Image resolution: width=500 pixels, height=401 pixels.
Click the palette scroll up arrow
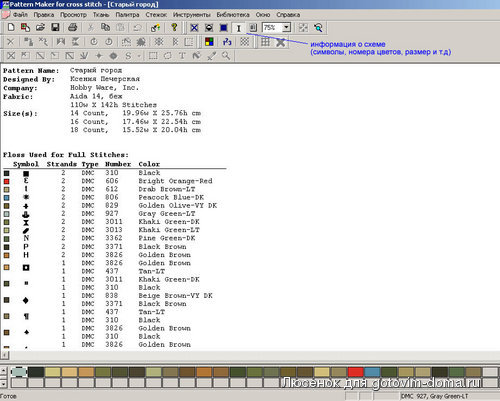coord(4,371)
